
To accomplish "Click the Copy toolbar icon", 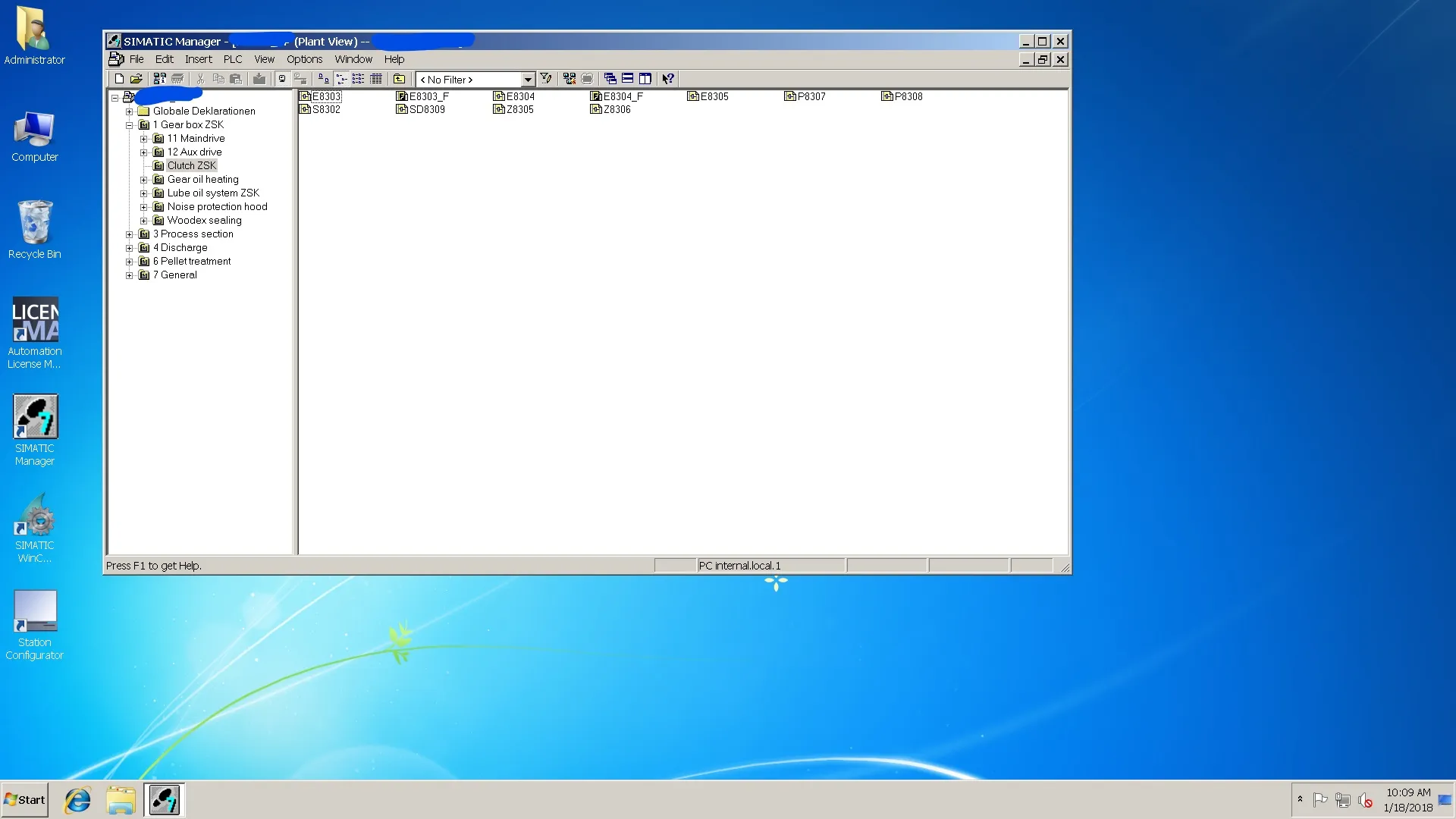I will coord(218,79).
